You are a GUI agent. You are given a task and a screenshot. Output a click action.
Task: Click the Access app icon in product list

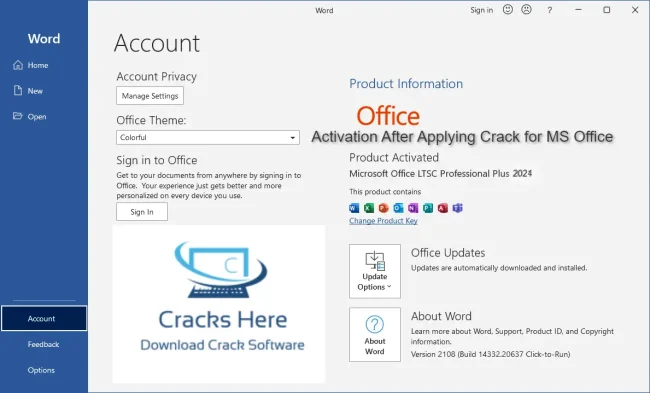(443, 208)
